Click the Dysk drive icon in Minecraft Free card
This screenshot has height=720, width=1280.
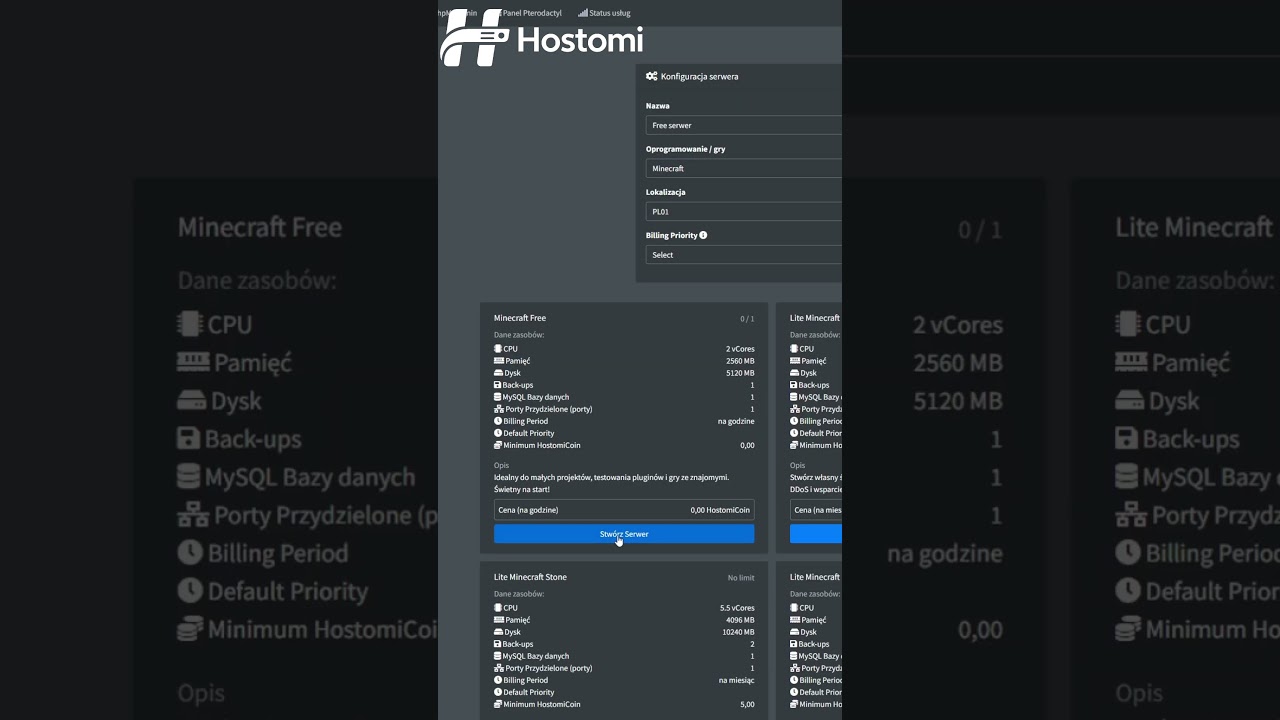498,373
